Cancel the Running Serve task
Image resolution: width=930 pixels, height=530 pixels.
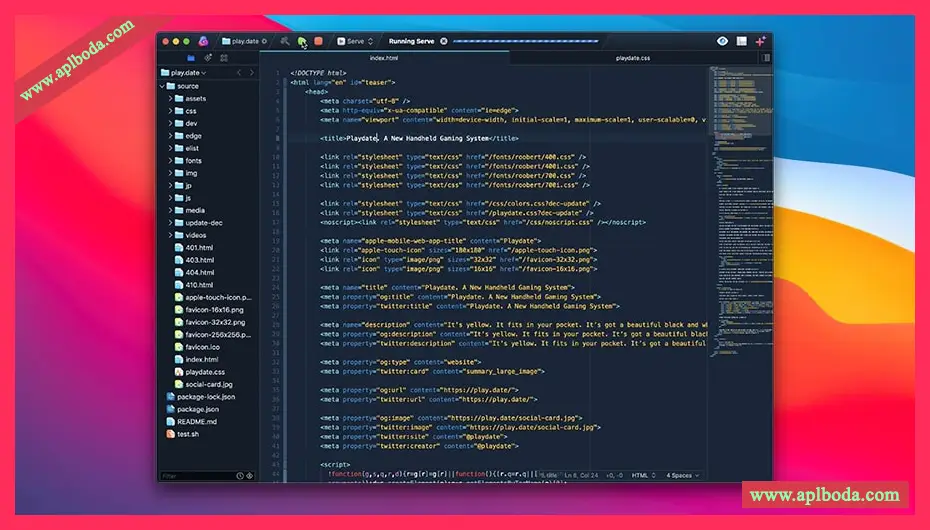pyautogui.click(x=444, y=41)
